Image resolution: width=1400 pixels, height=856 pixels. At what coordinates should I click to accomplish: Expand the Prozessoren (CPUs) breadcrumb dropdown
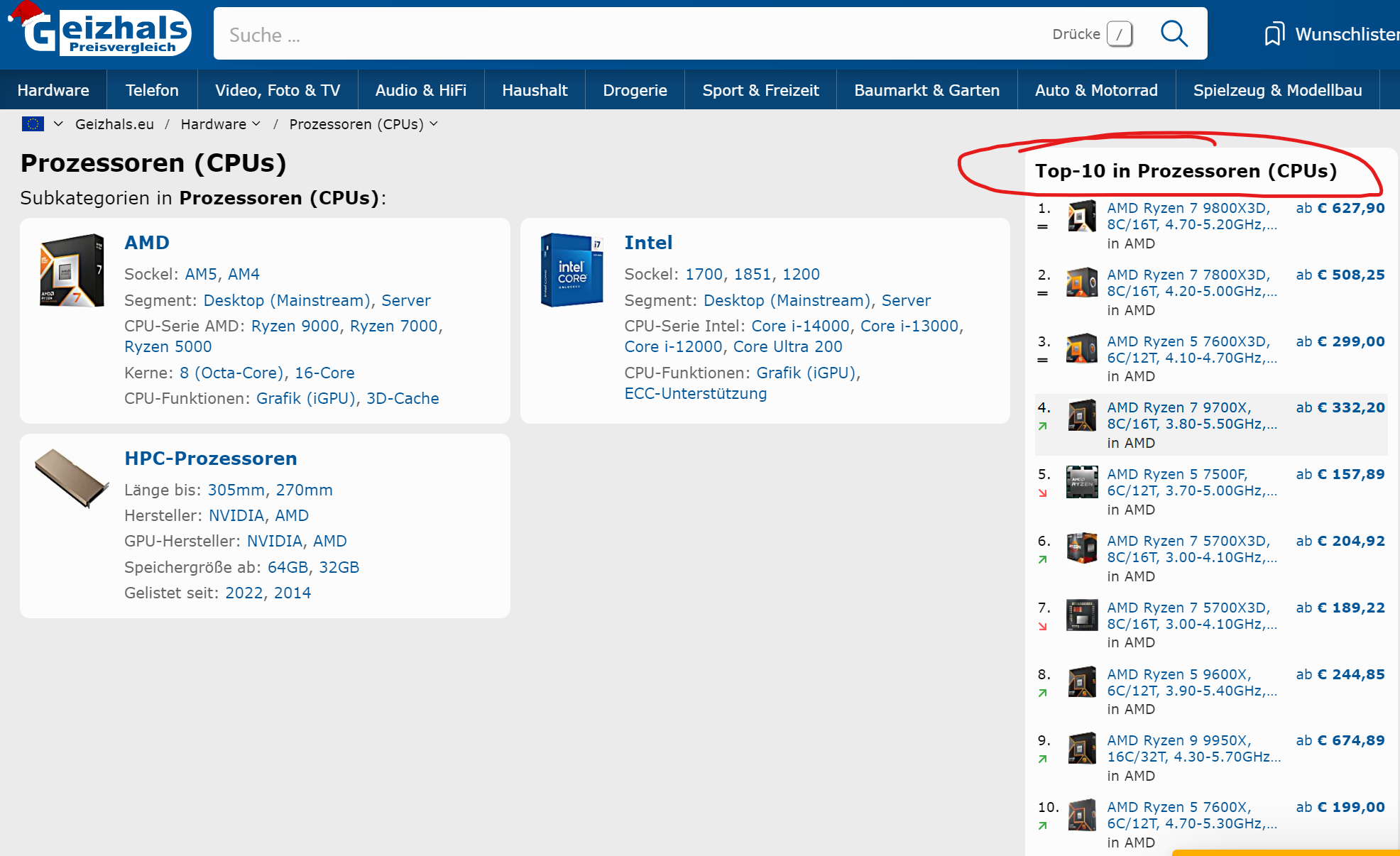434,124
